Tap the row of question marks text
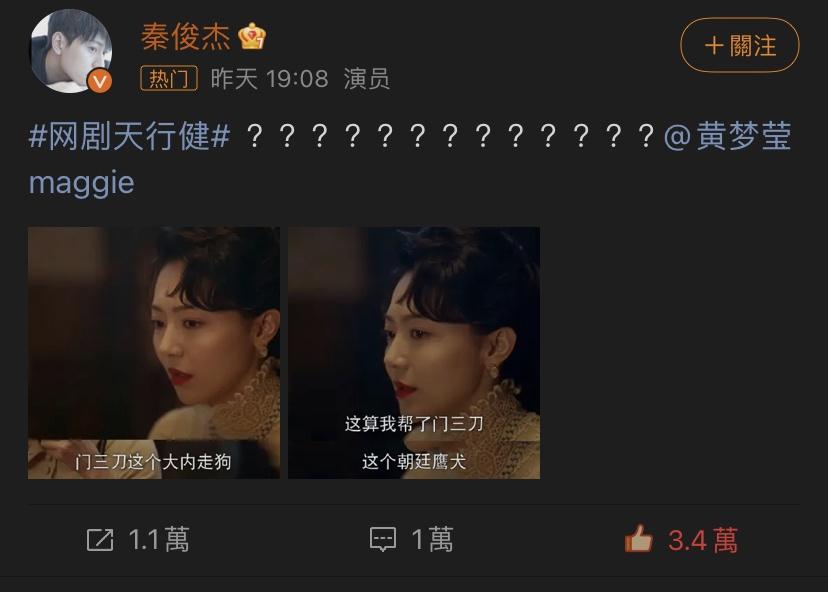The height and width of the screenshot is (592, 828). tap(451, 136)
